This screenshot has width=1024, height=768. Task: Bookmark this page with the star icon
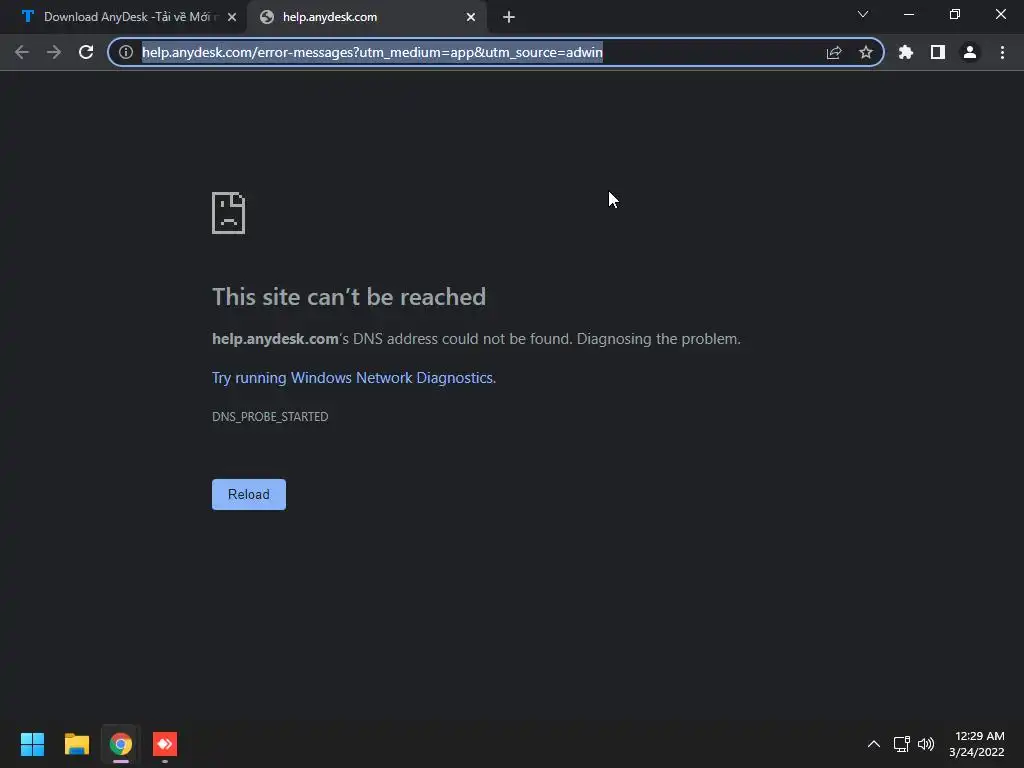pos(866,52)
